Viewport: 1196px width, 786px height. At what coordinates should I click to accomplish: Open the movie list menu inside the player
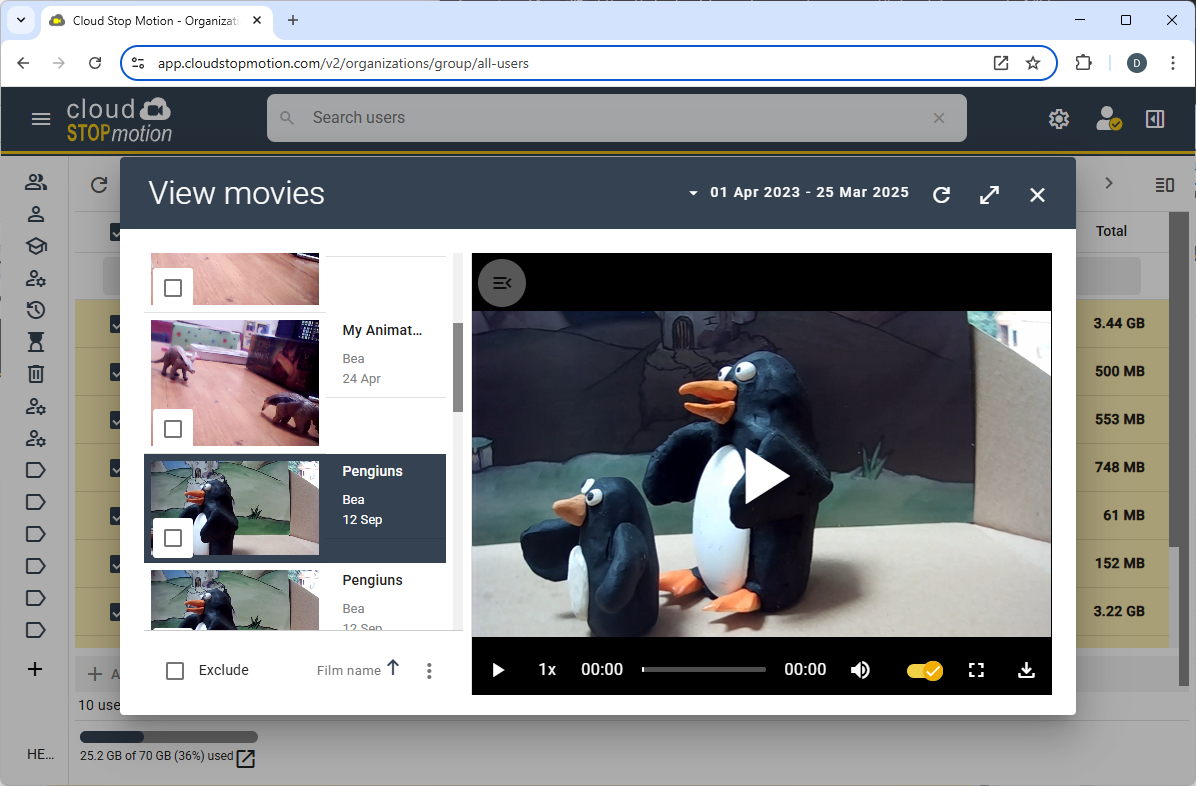(501, 283)
